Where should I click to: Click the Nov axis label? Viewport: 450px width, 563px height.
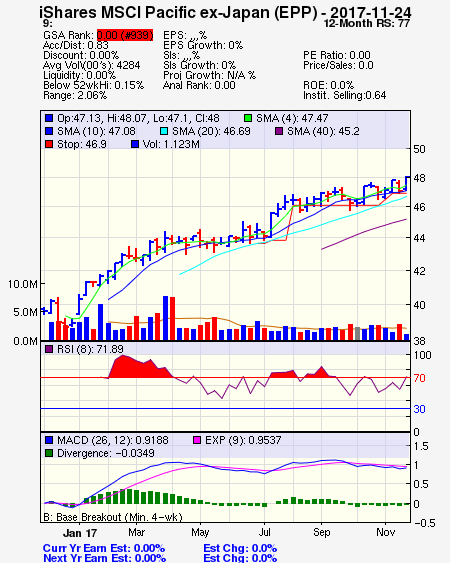coord(386,532)
